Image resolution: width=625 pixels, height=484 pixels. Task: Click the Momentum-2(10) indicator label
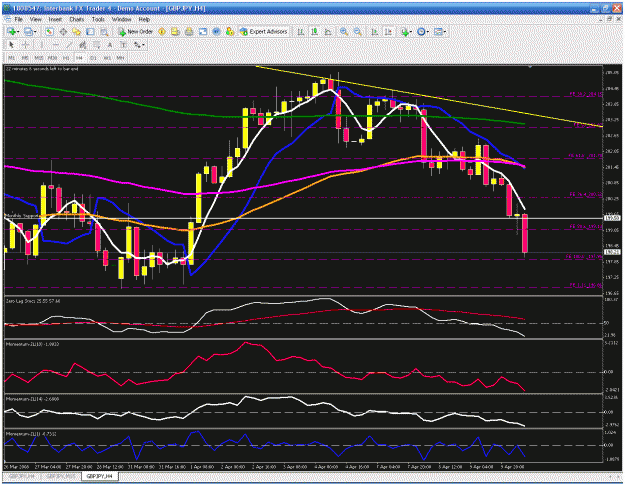(33, 344)
